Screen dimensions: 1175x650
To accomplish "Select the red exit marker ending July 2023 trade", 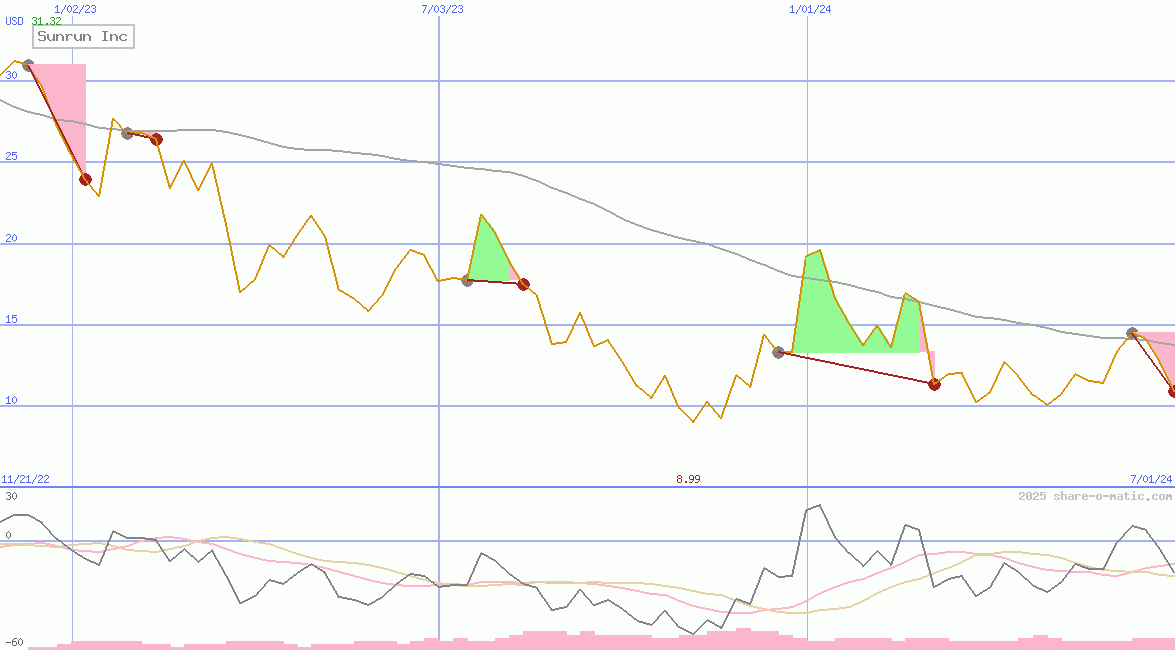I will pos(523,285).
